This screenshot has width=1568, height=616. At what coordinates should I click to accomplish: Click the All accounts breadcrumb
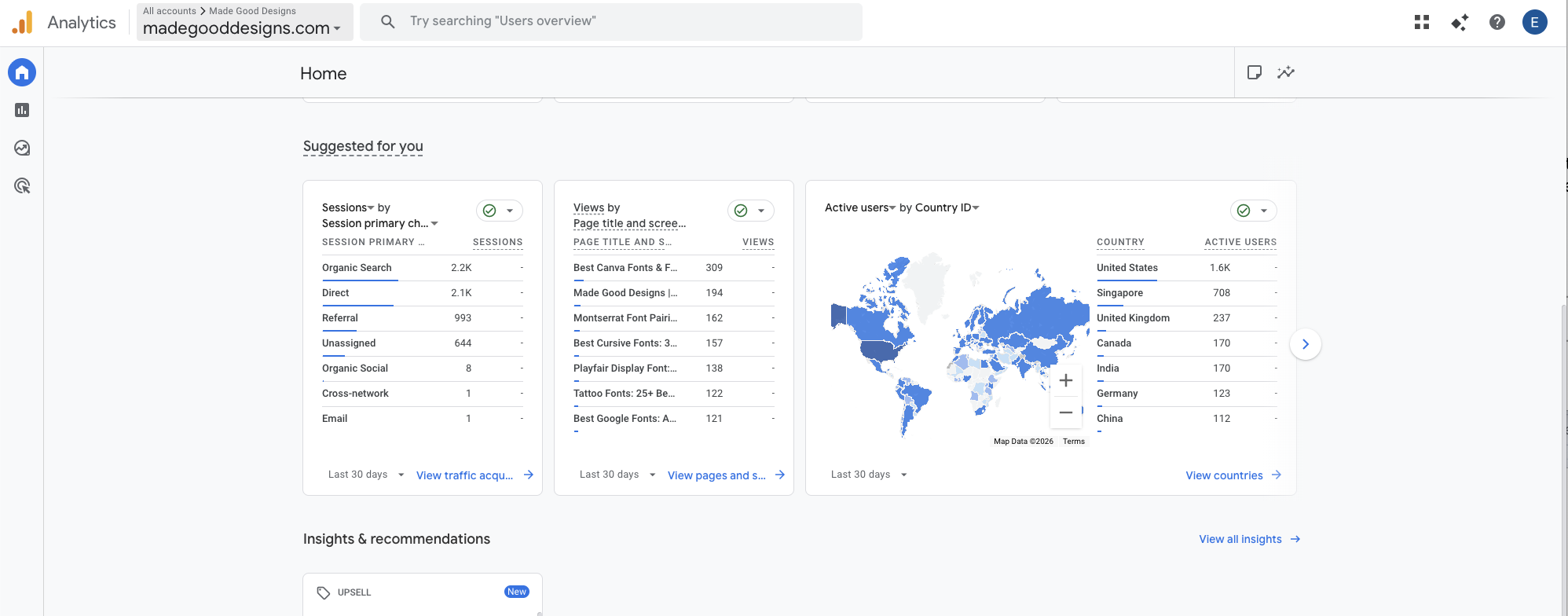click(x=170, y=11)
